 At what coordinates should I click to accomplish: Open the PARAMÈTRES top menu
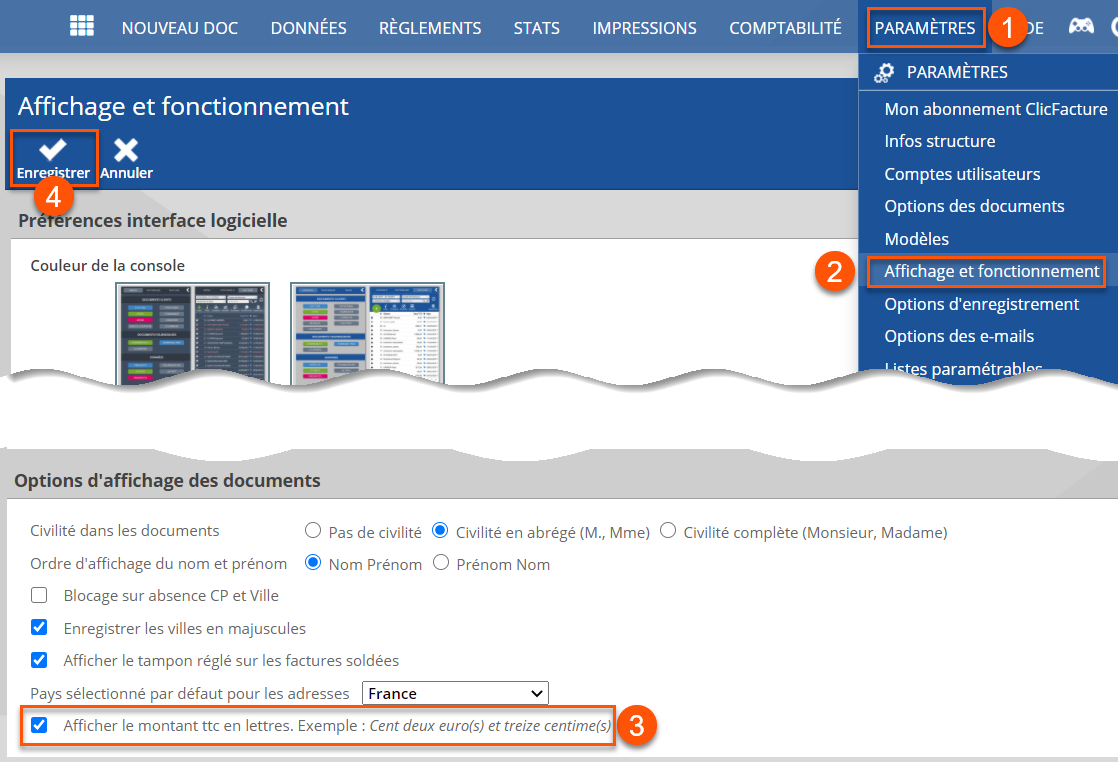click(x=925, y=28)
